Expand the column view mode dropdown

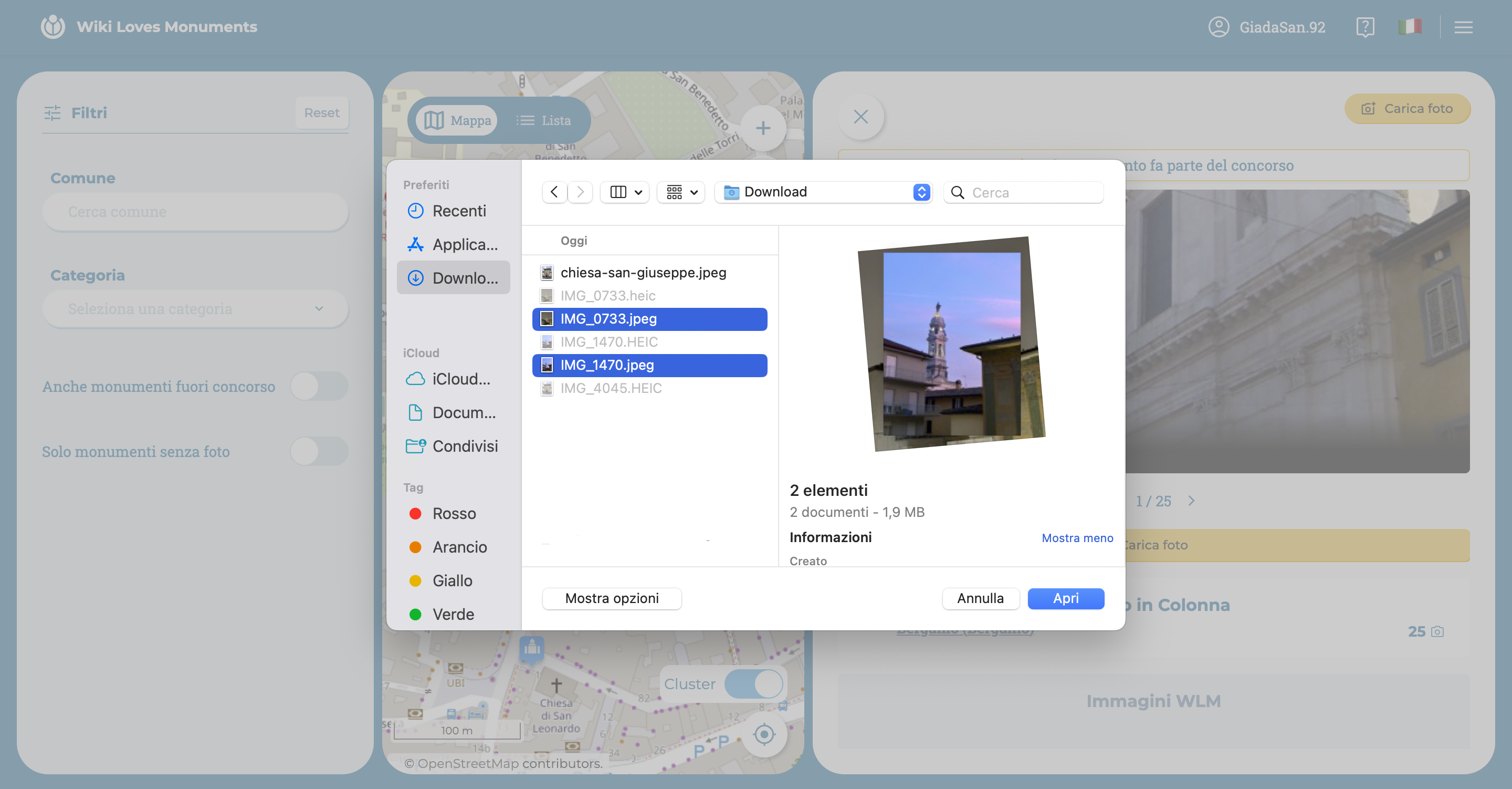tap(625, 192)
